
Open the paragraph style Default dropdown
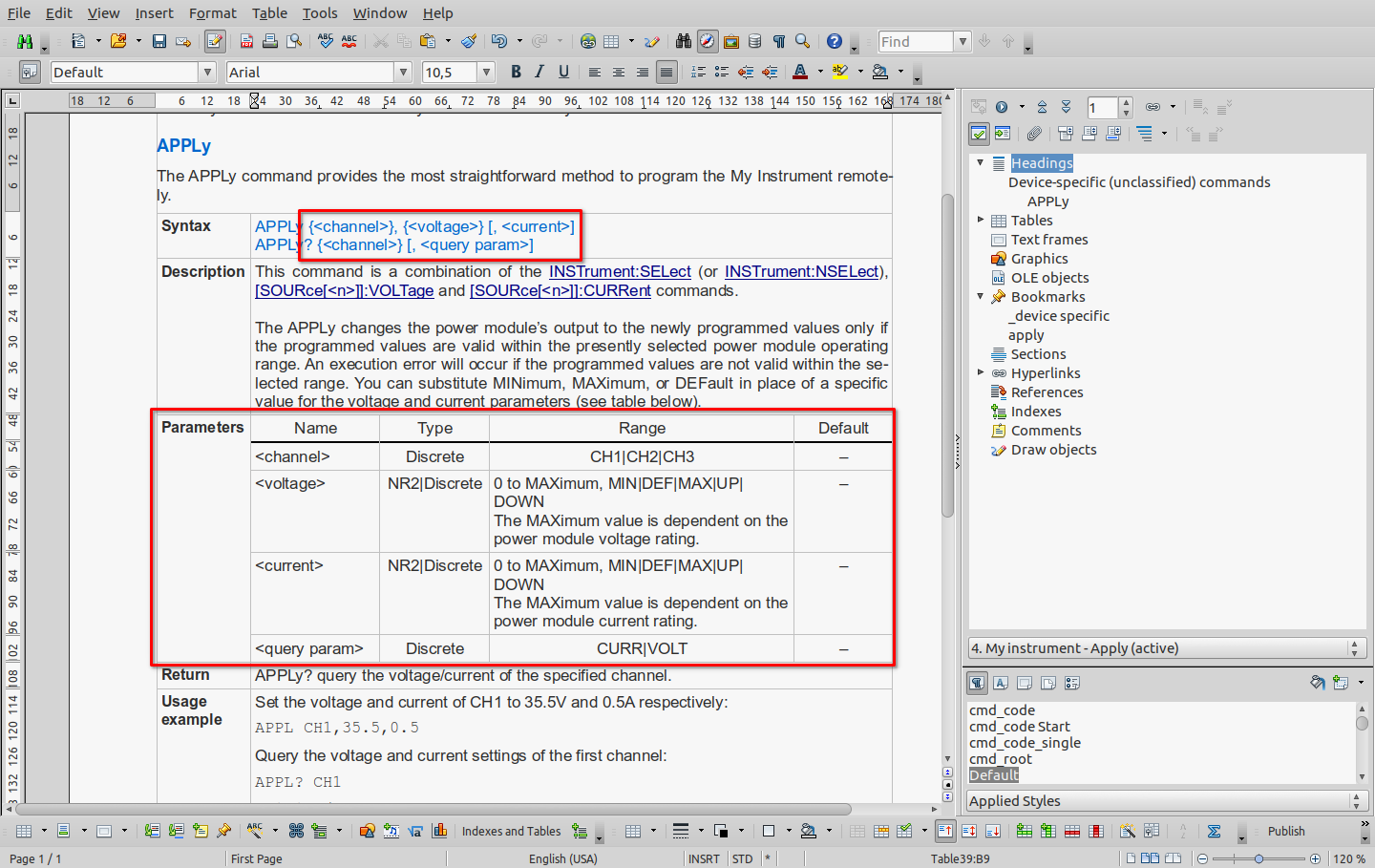(207, 72)
